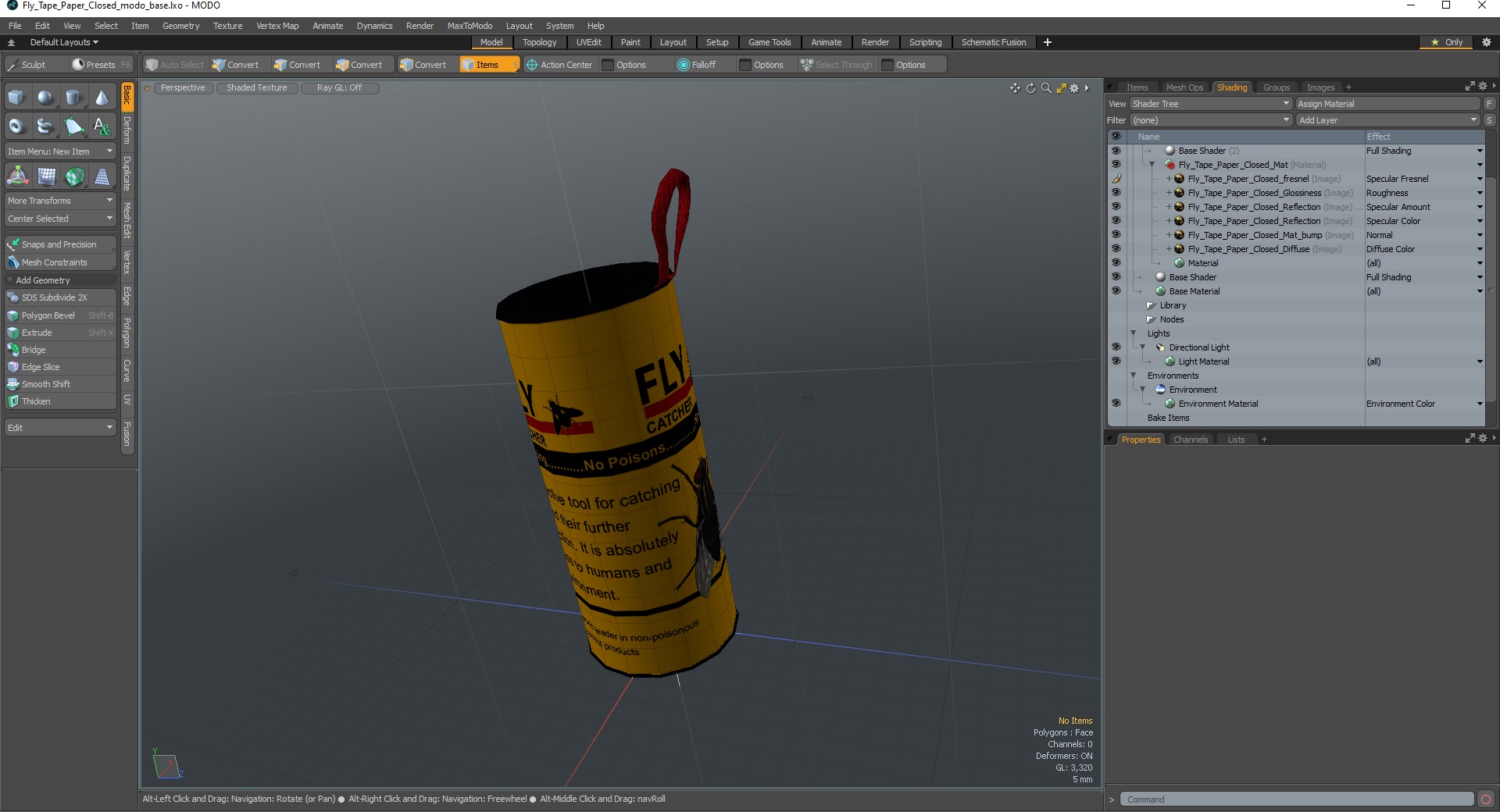Select the Deform vertical toolbox tab

[x=127, y=130]
